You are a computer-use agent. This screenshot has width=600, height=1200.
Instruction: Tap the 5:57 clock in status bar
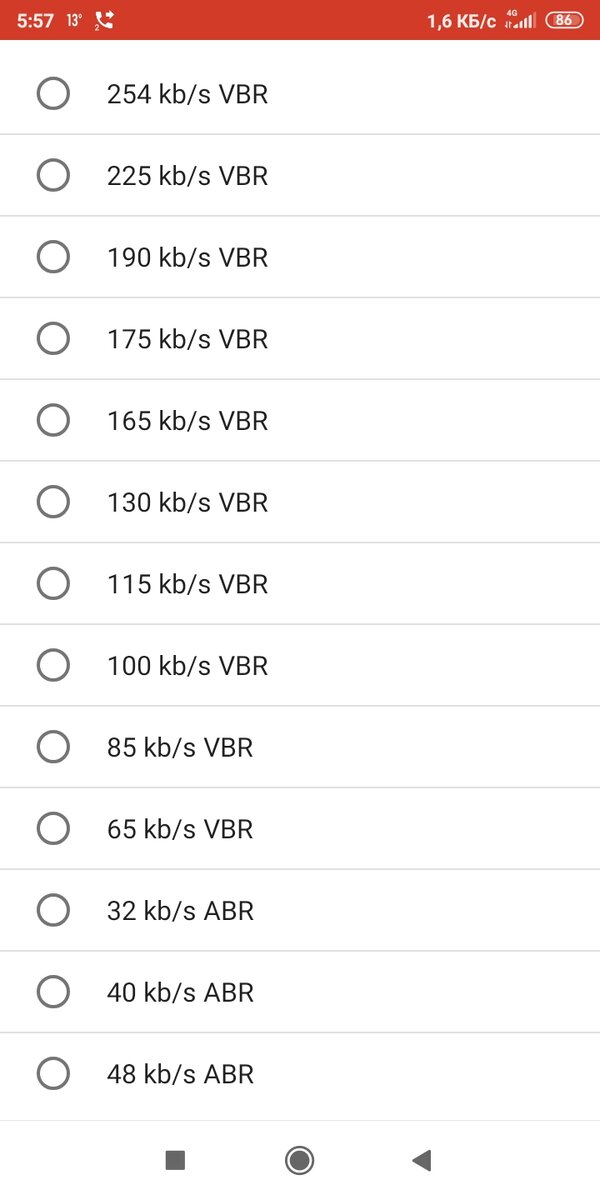tap(35, 20)
